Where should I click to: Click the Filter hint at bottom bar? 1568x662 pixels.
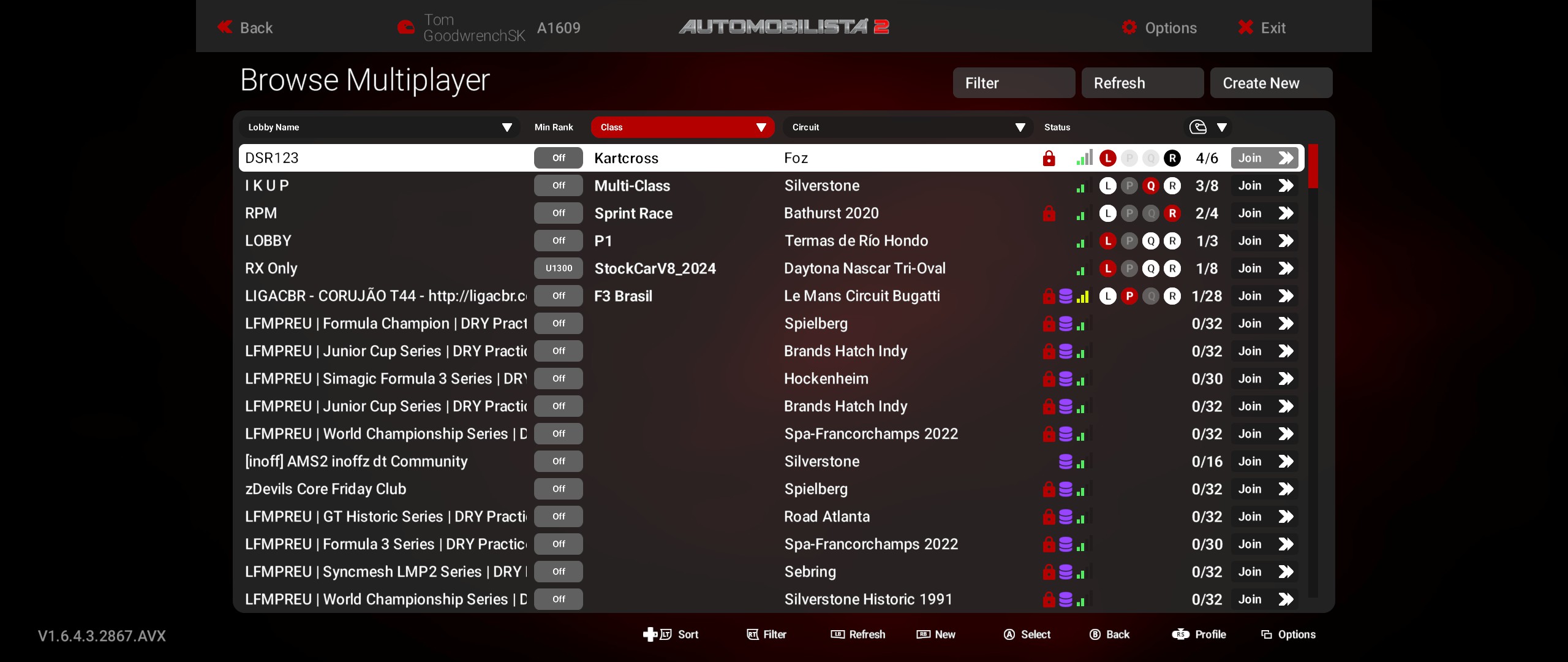tap(766, 634)
